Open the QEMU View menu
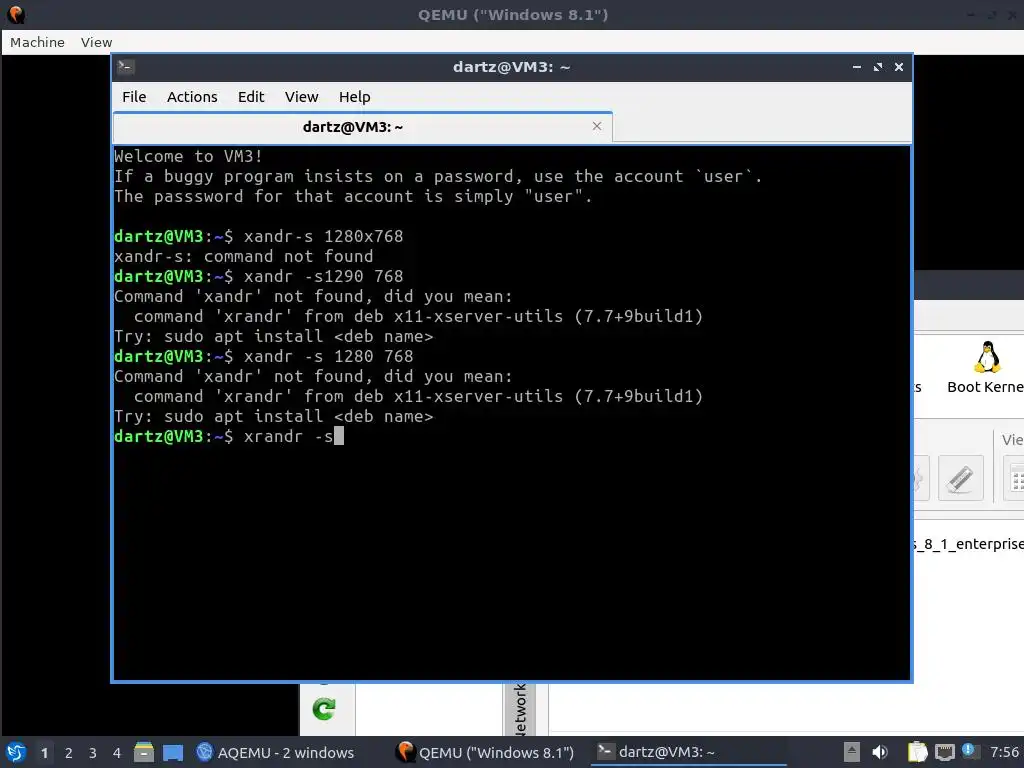 [x=96, y=42]
